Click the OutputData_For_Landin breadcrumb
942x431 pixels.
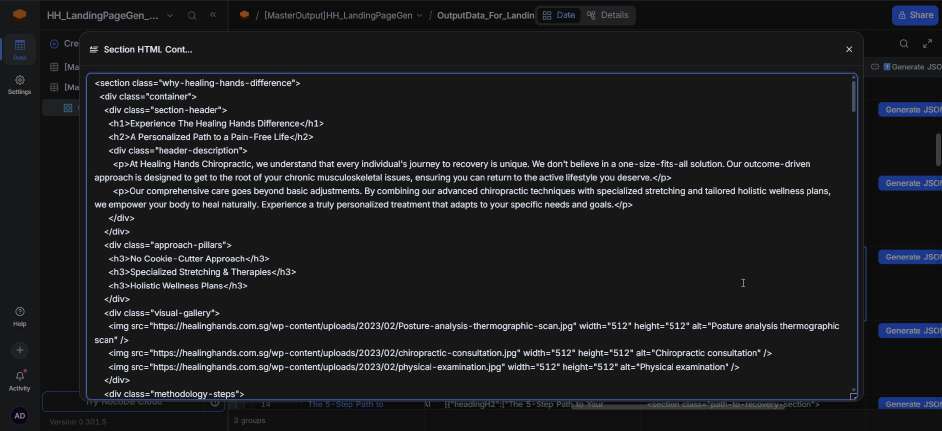[x=485, y=16]
